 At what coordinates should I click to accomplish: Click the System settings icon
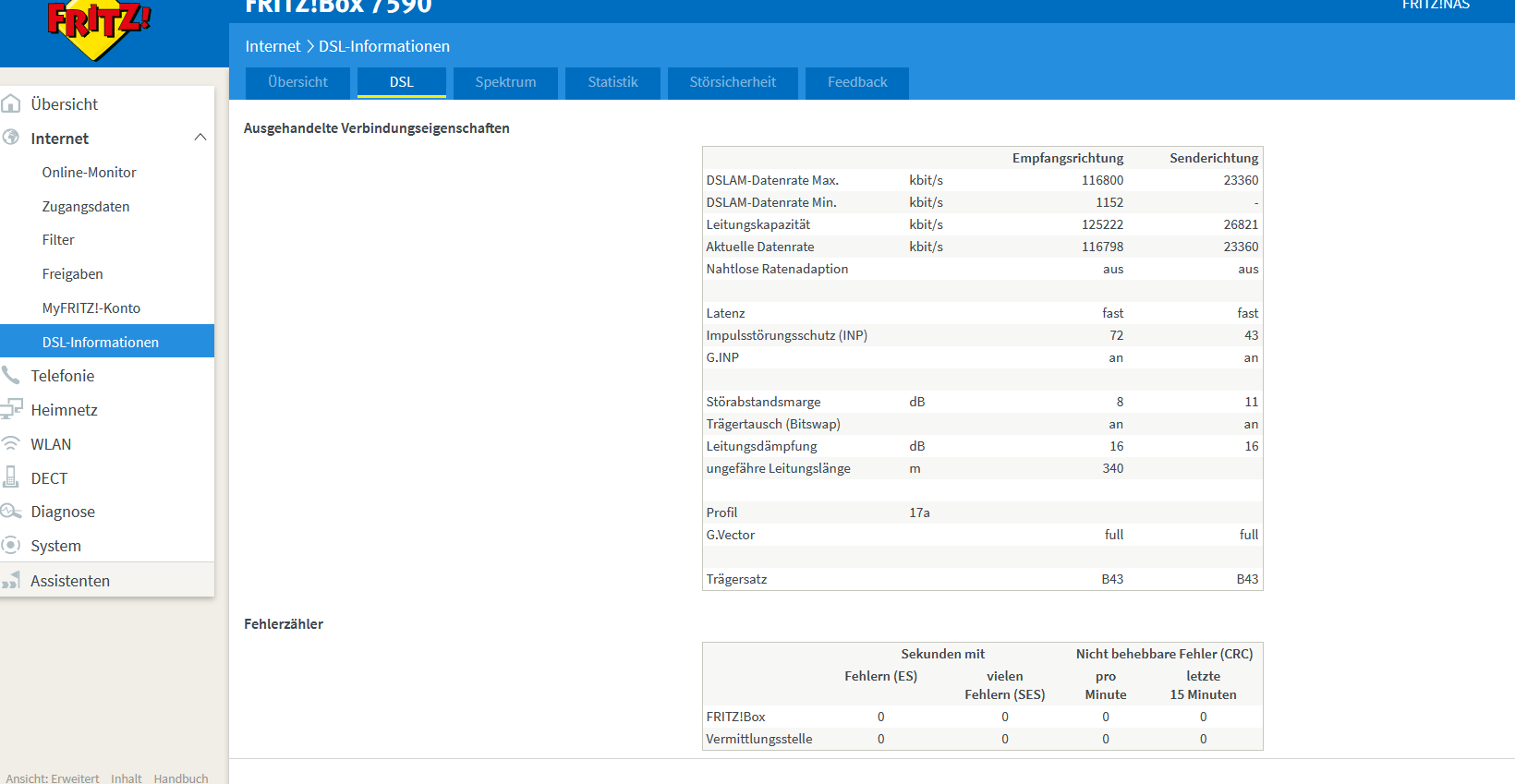pyautogui.click(x=11, y=545)
